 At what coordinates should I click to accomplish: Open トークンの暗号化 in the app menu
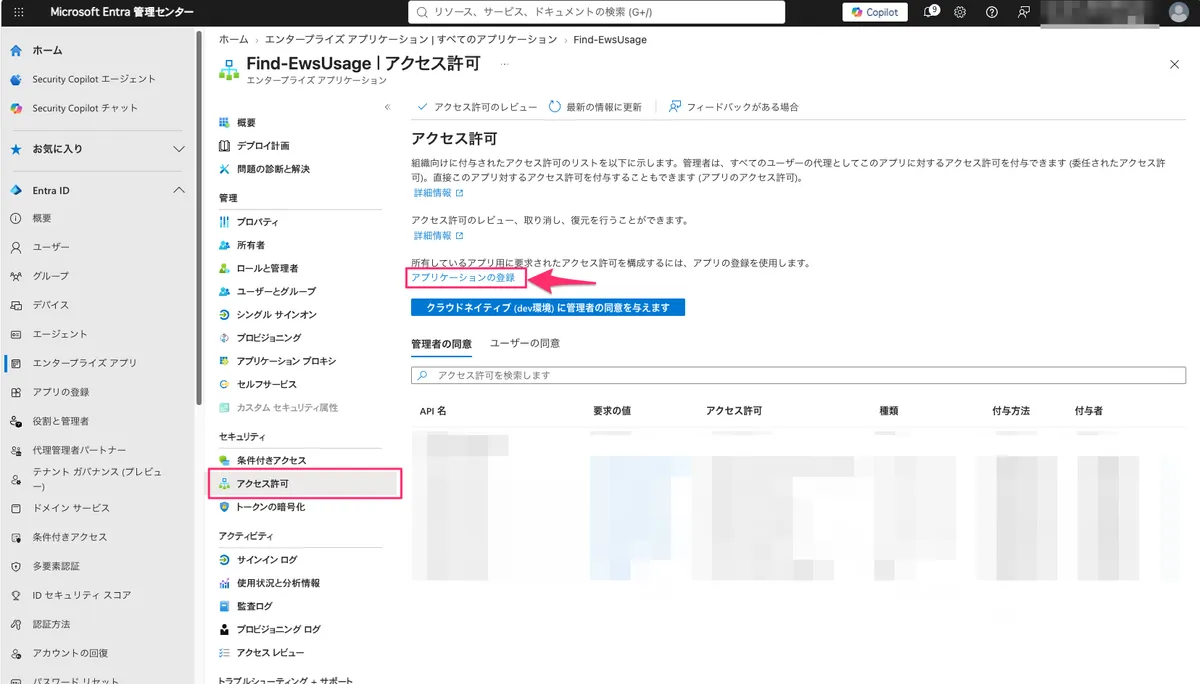(x=271, y=507)
